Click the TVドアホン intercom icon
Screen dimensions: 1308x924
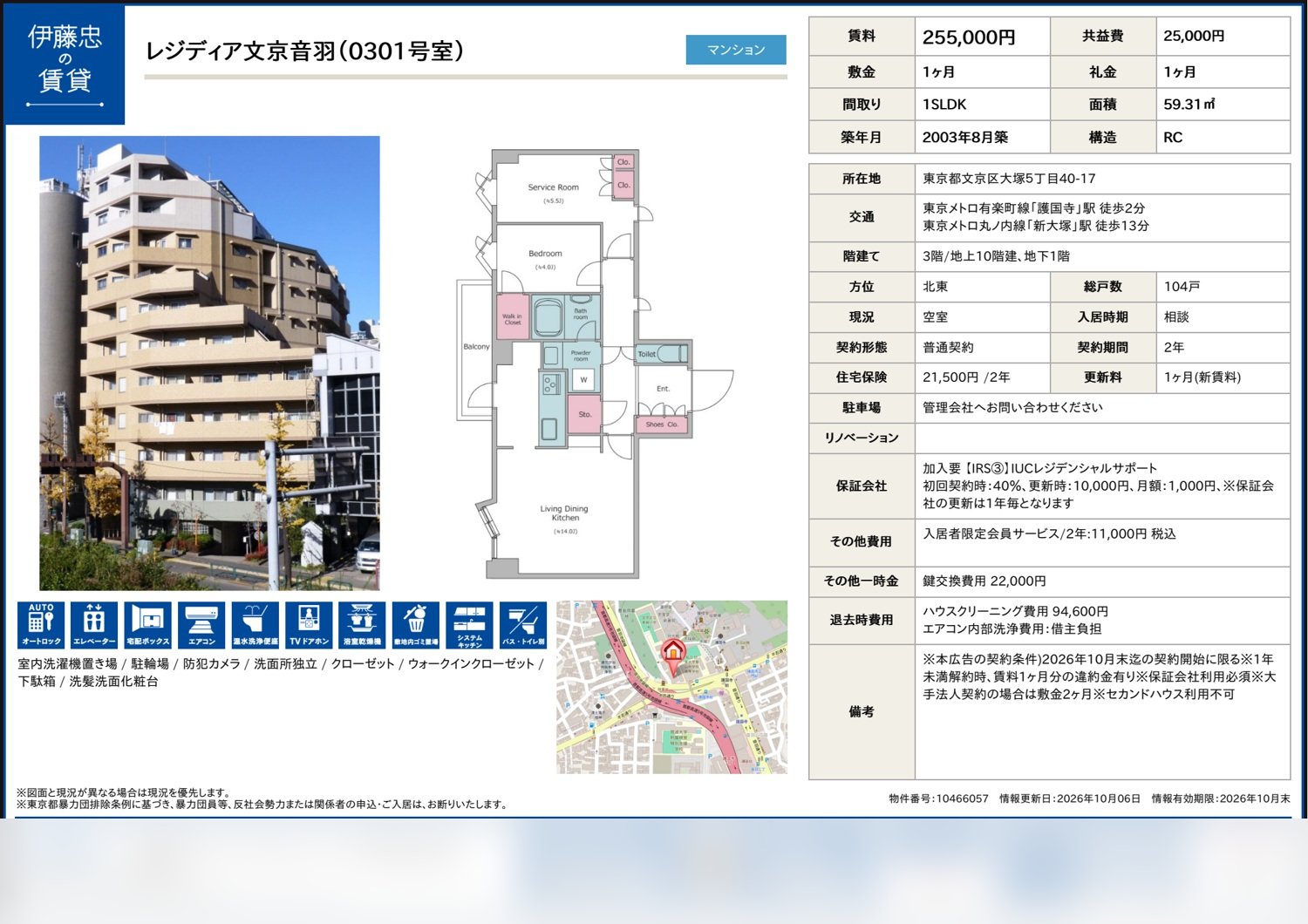click(x=309, y=625)
